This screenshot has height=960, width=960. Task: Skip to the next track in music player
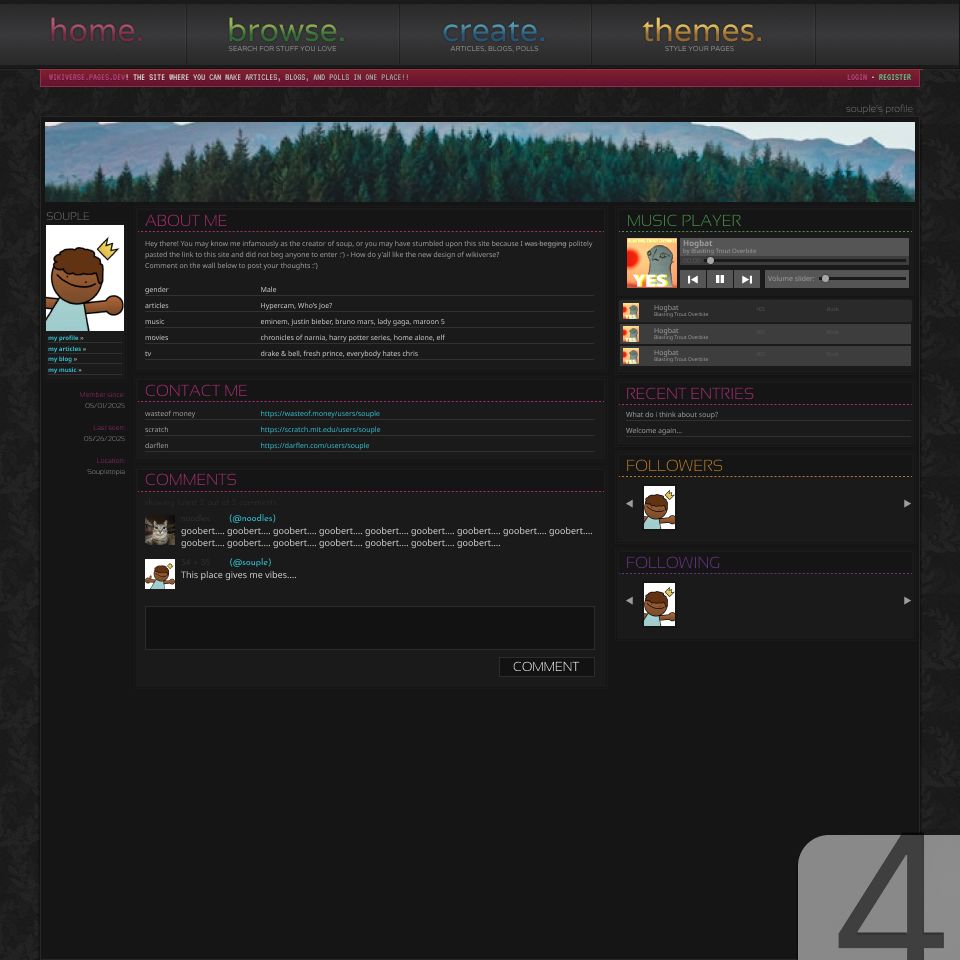point(747,279)
